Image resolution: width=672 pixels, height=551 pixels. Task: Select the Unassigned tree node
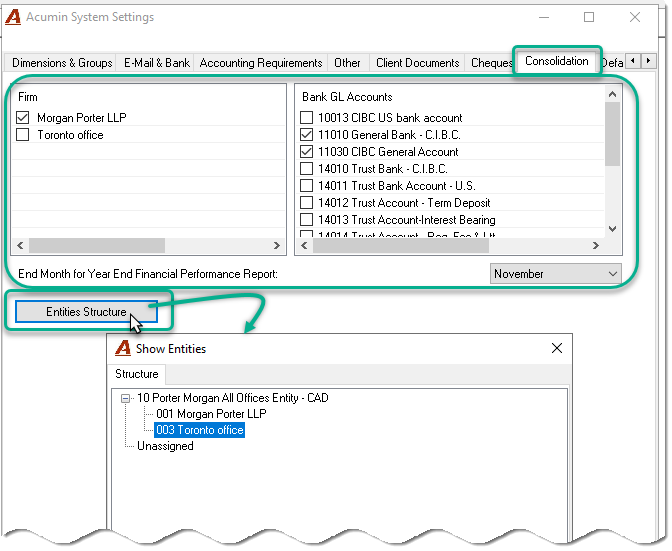(x=165, y=446)
